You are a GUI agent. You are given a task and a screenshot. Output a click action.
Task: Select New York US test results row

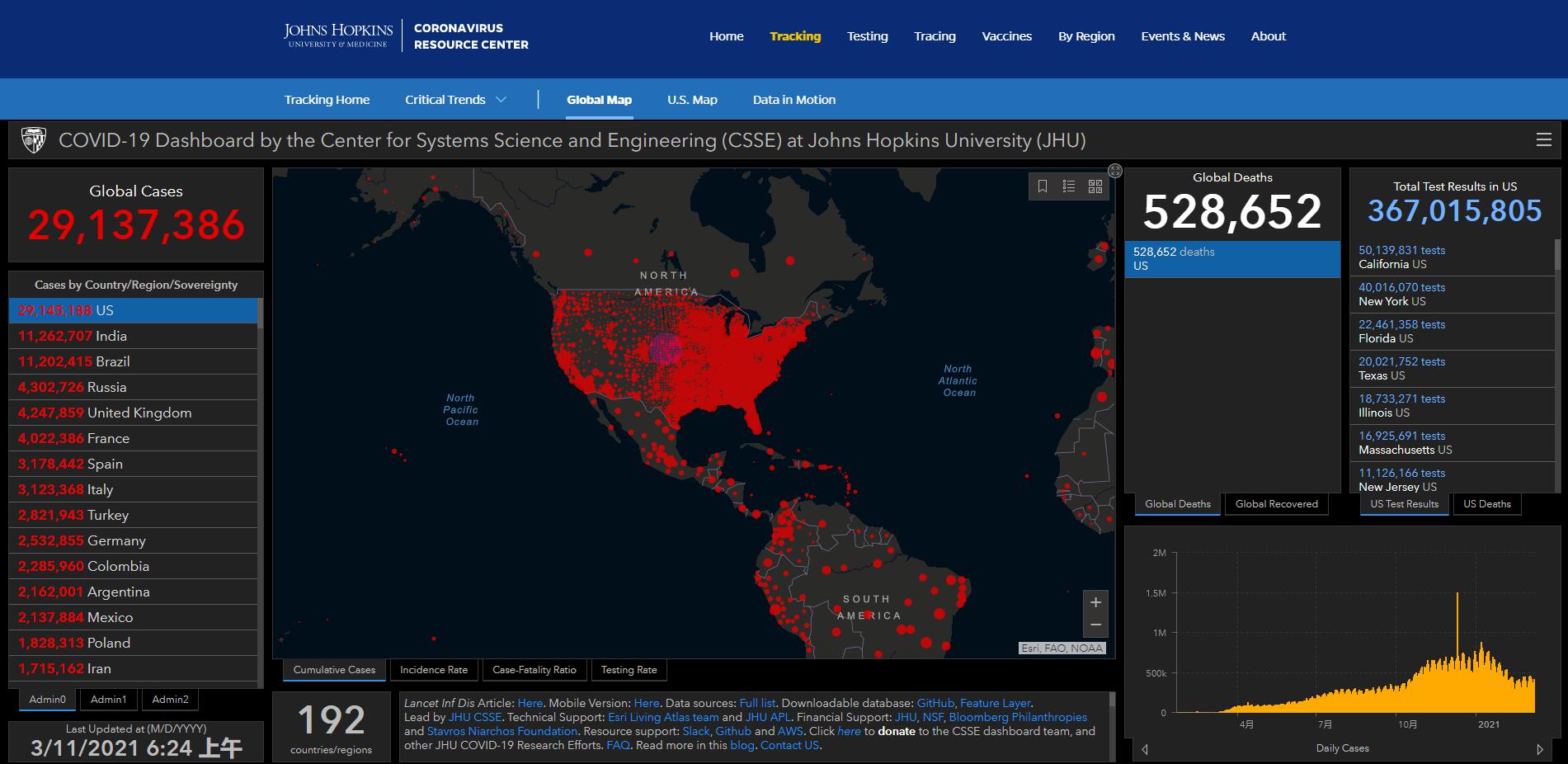pyautogui.click(x=1452, y=295)
